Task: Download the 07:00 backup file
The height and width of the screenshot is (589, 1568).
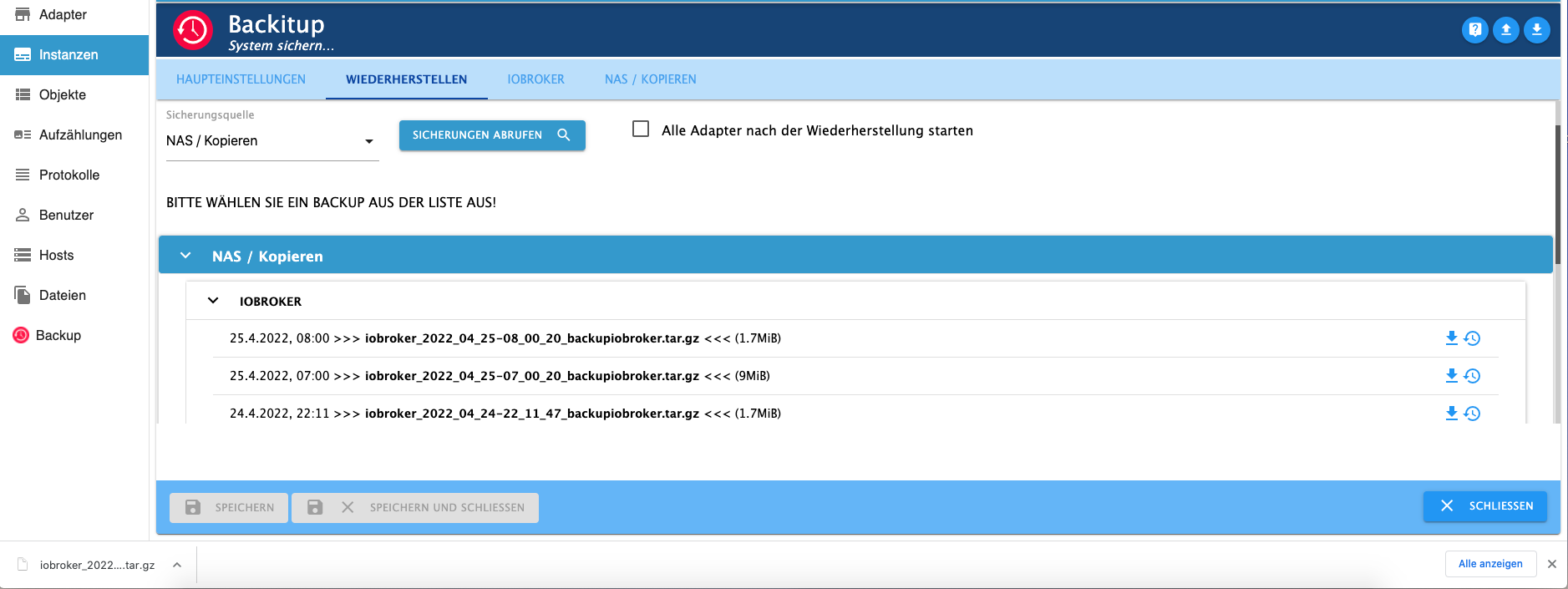Action: [1452, 376]
